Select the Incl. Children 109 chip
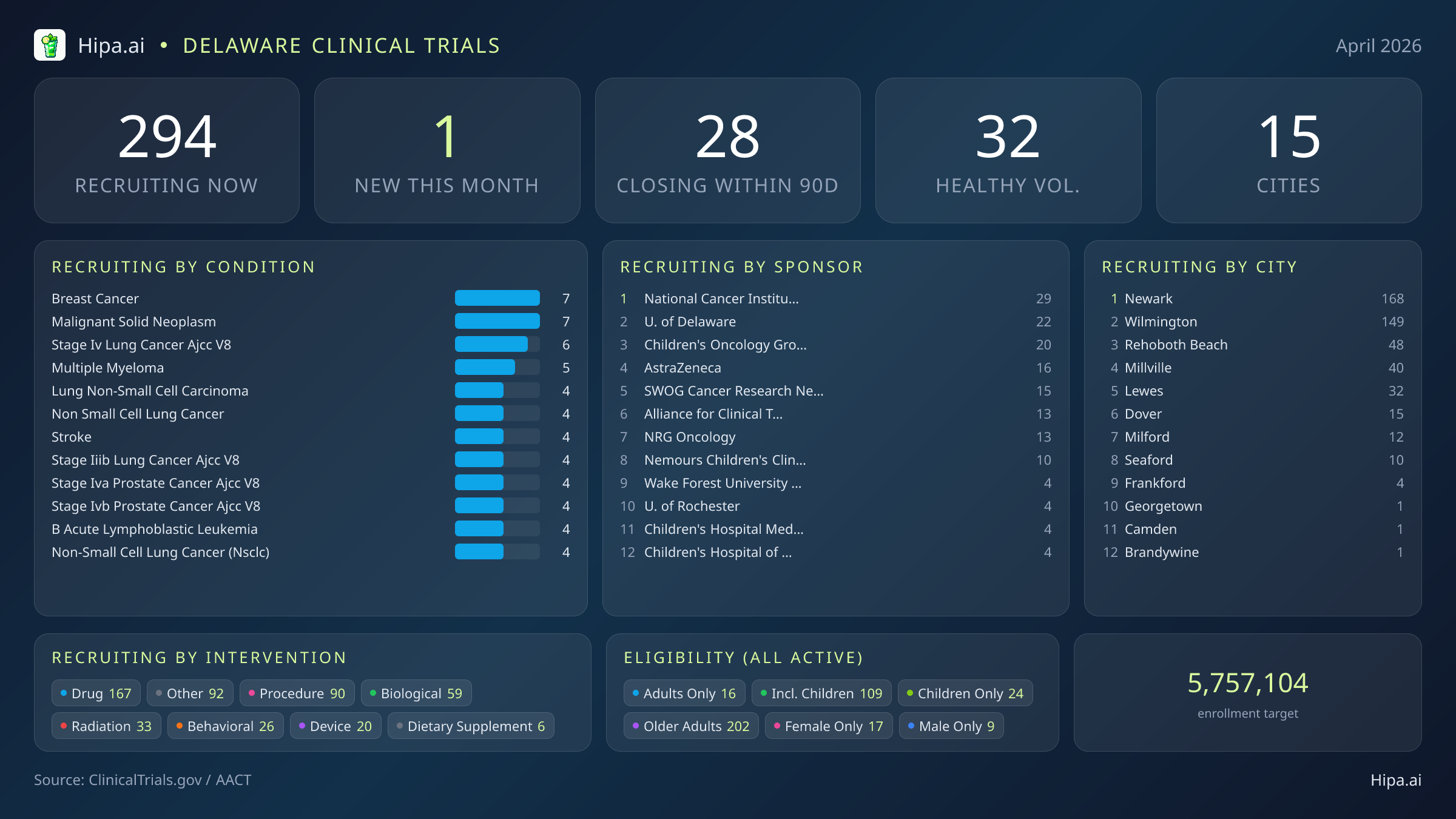 (x=821, y=693)
